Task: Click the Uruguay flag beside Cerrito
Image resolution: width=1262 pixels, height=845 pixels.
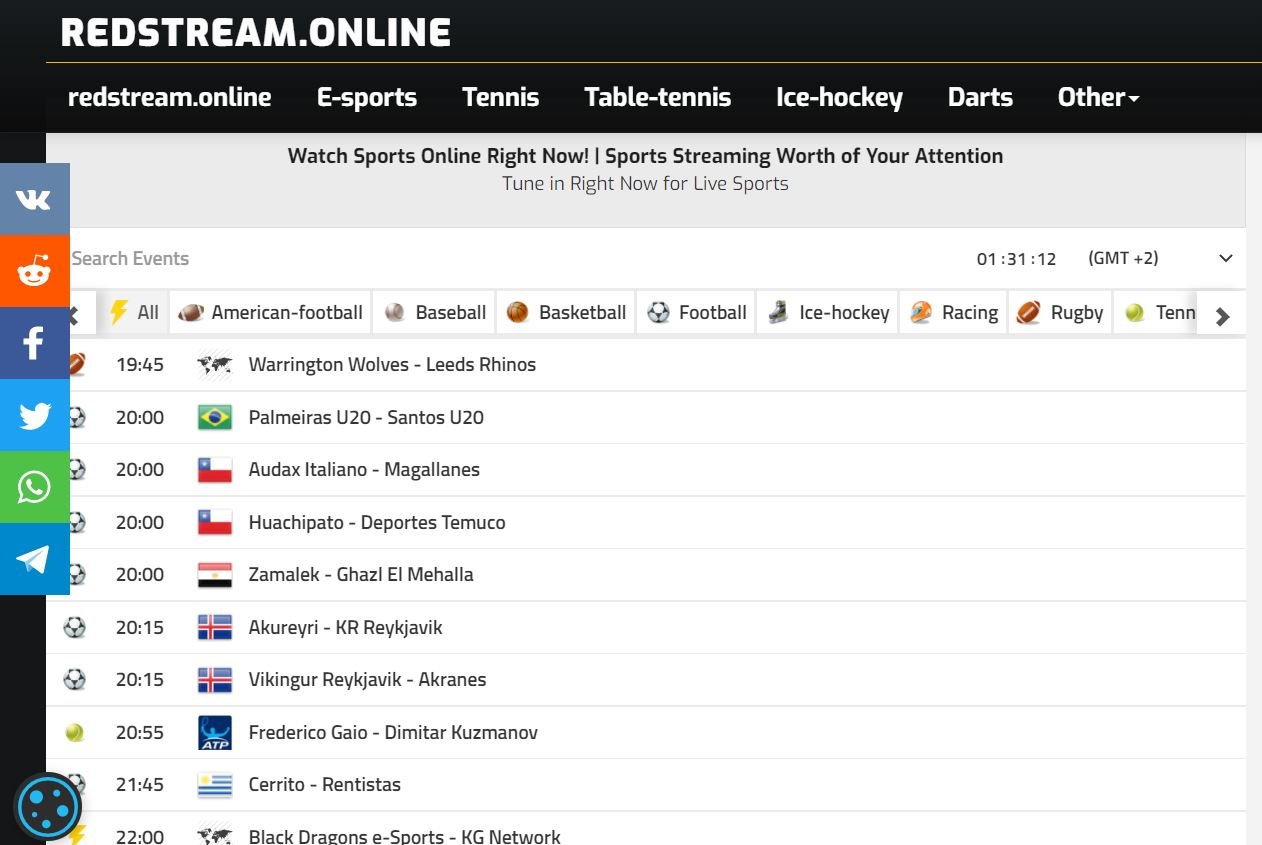Action: click(x=215, y=785)
